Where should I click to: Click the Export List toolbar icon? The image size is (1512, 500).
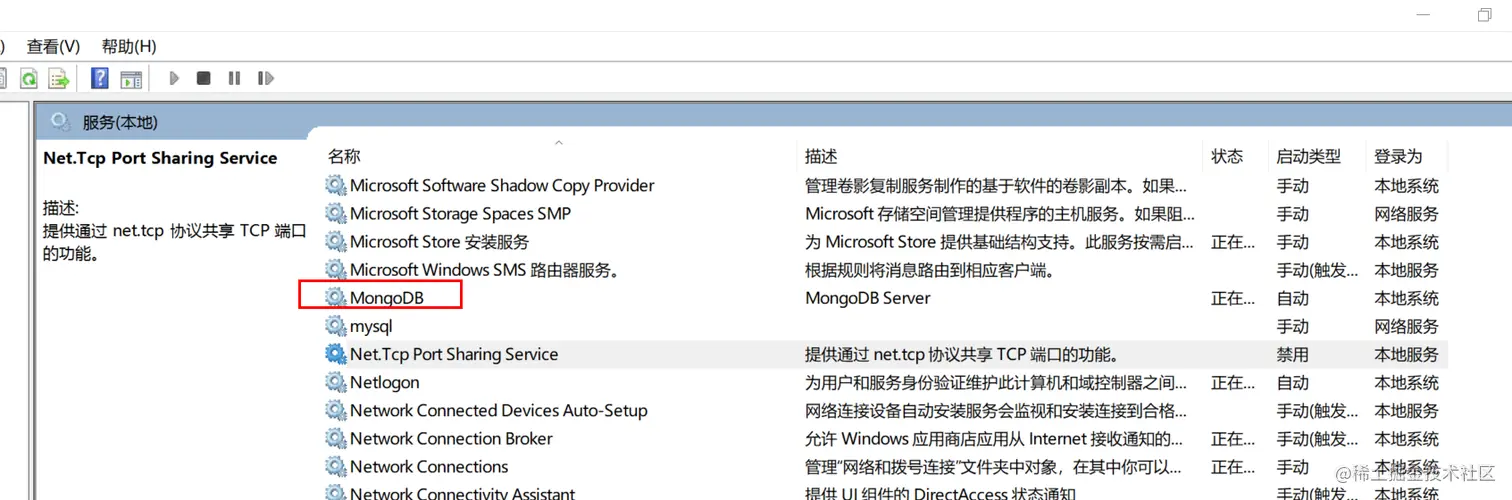tap(59, 78)
